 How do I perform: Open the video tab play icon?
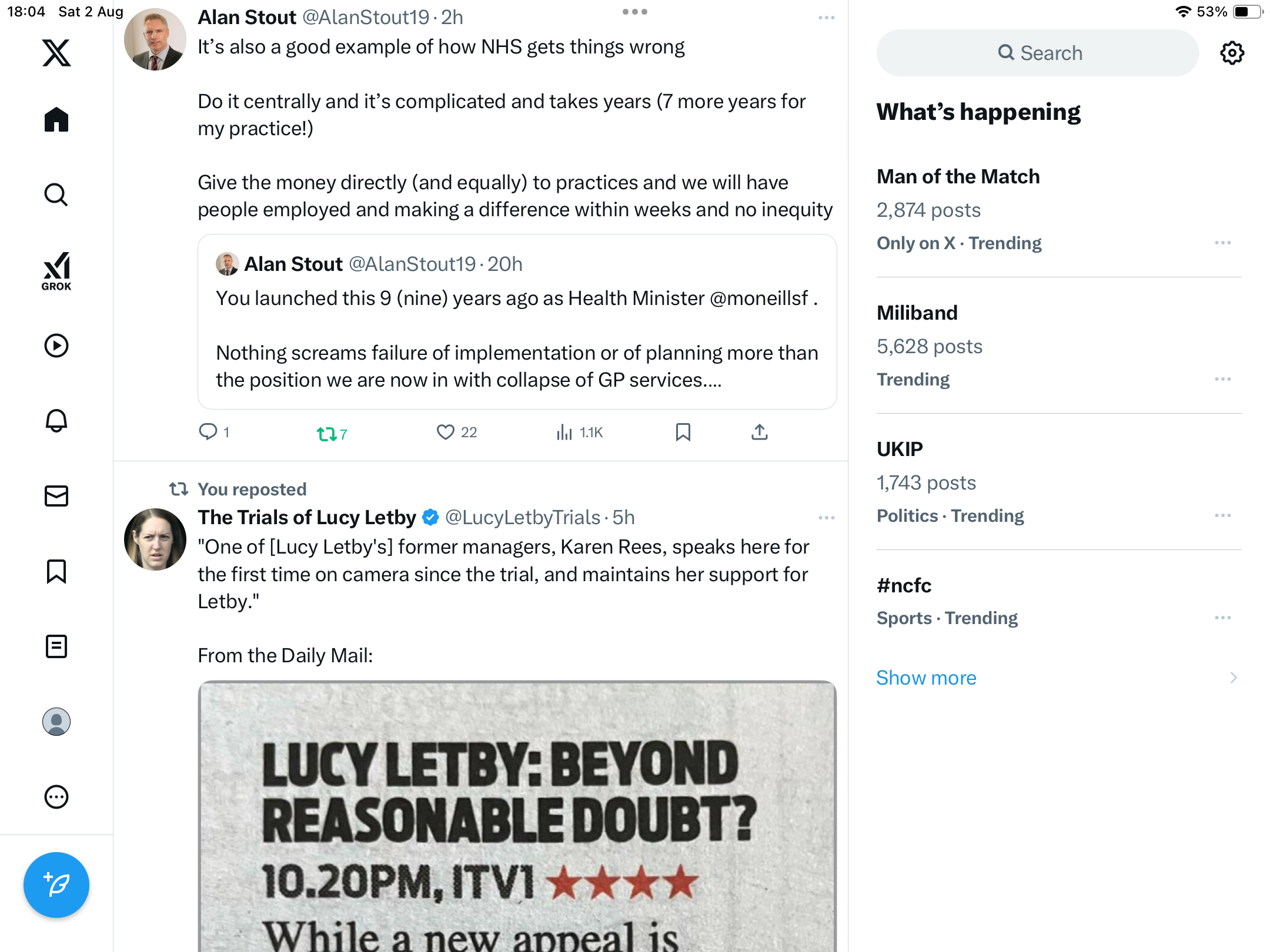coord(56,346)
